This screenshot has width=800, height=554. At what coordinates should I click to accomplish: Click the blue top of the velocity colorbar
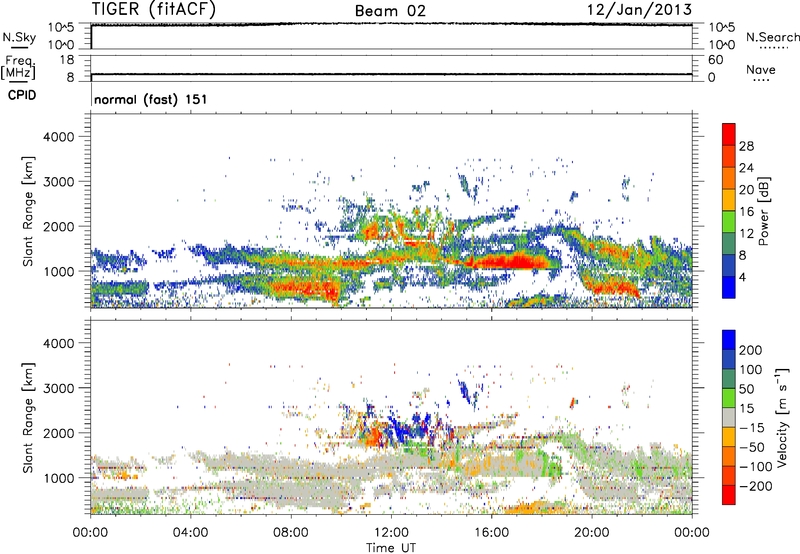click(729, 340)
